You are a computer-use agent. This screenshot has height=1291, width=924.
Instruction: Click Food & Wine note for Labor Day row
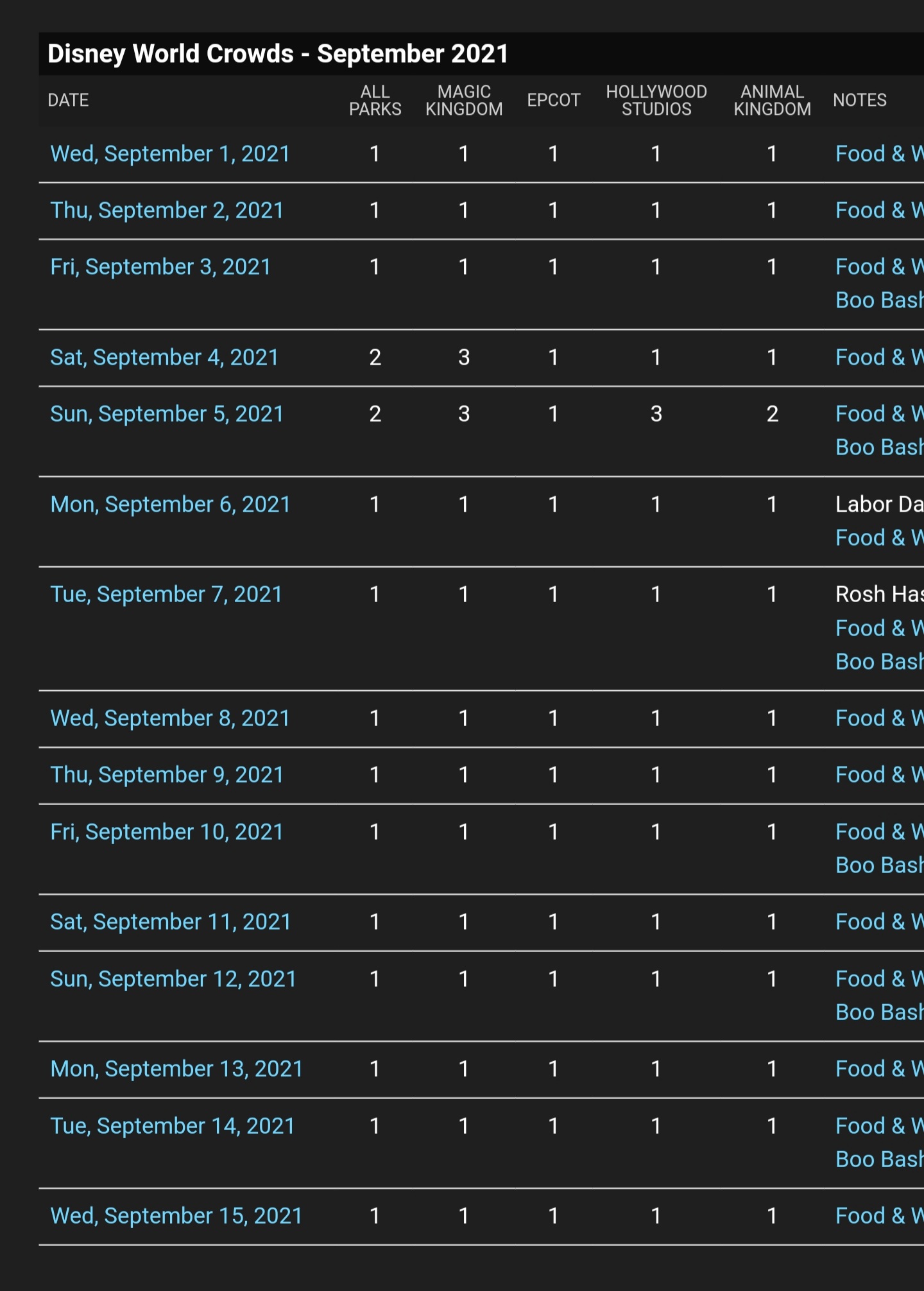coord(878,538)
